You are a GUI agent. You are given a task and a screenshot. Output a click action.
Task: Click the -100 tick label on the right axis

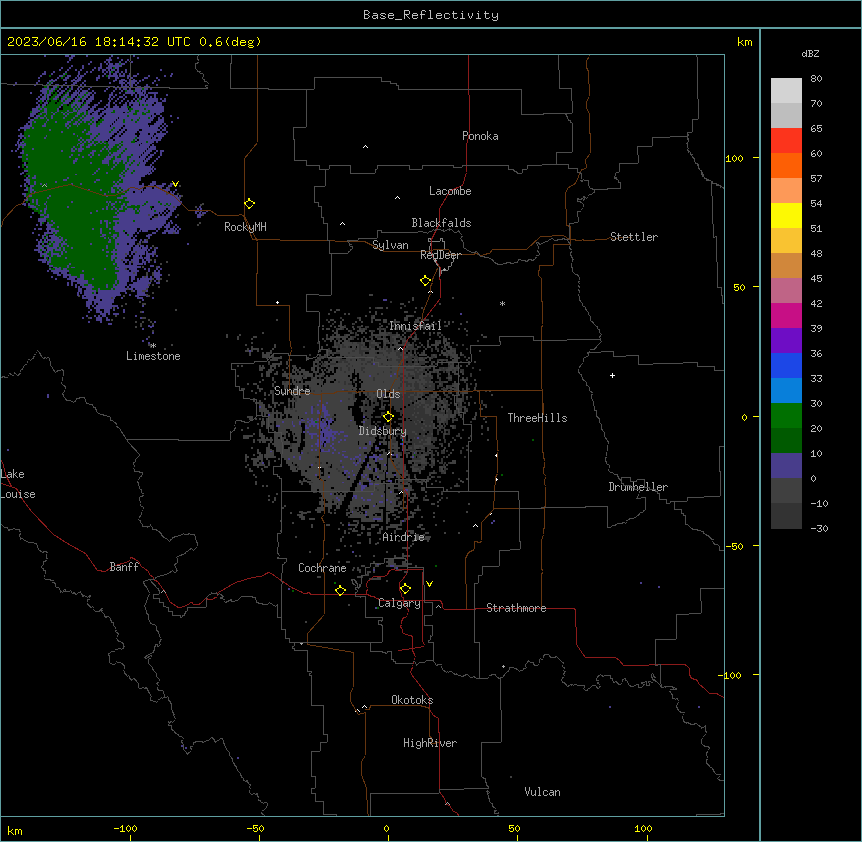pyautogui.click(x=731, y=675)
